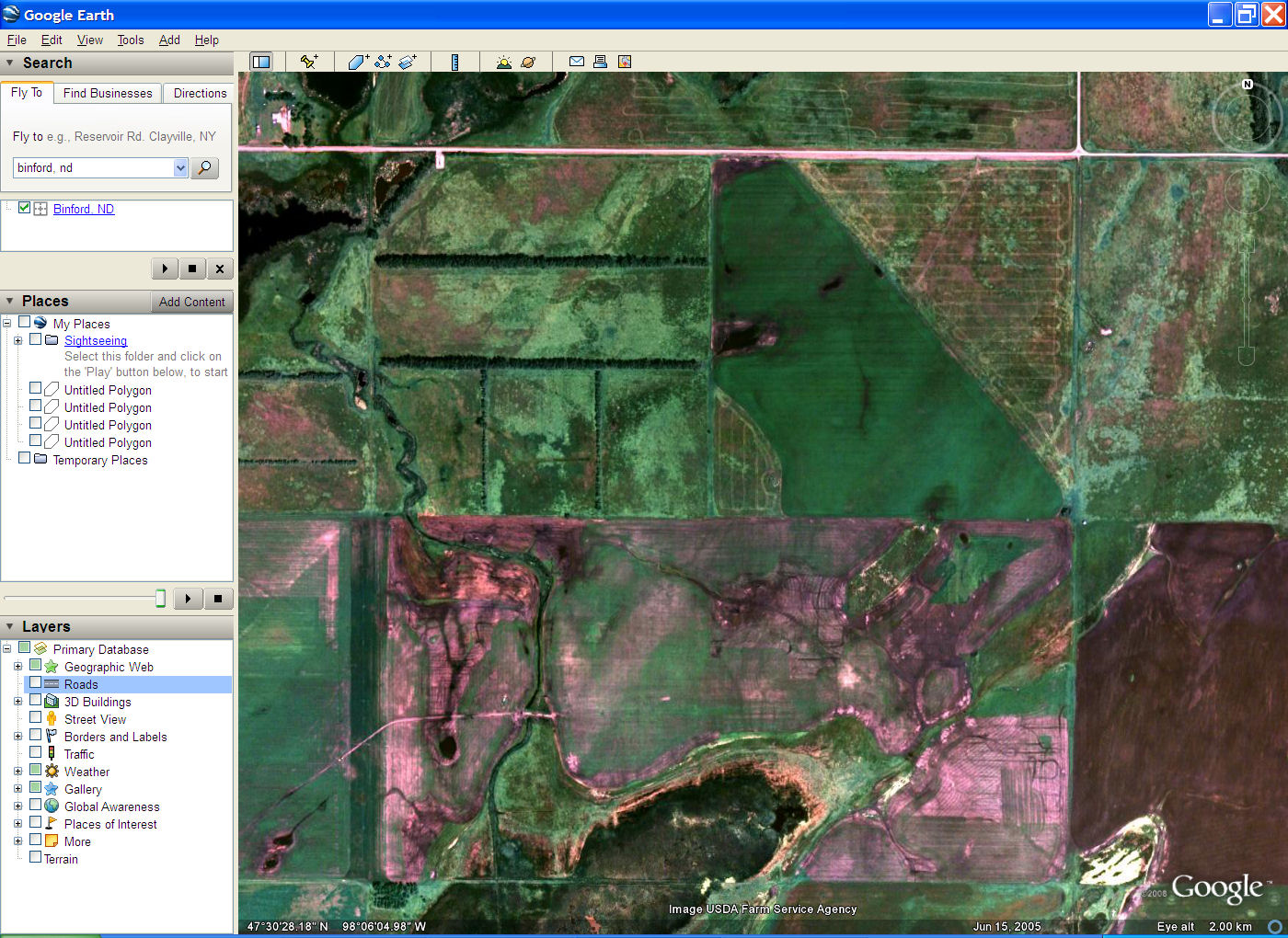Click the My Places globe icon
1288x938 pixels.
pyautogui.click(x=40, y=323)
